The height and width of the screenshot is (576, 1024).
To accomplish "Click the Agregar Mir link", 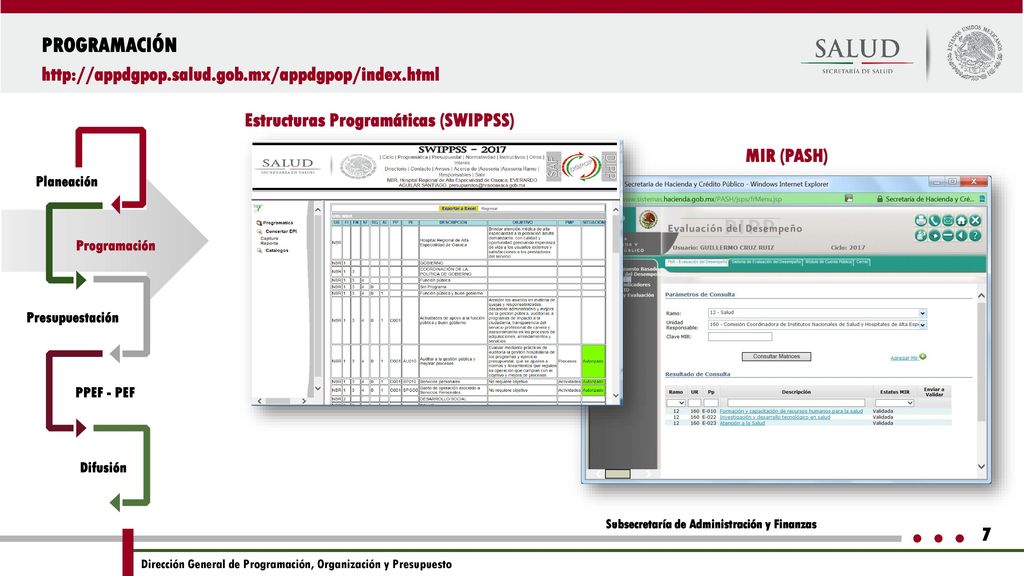I will point(904,358).
